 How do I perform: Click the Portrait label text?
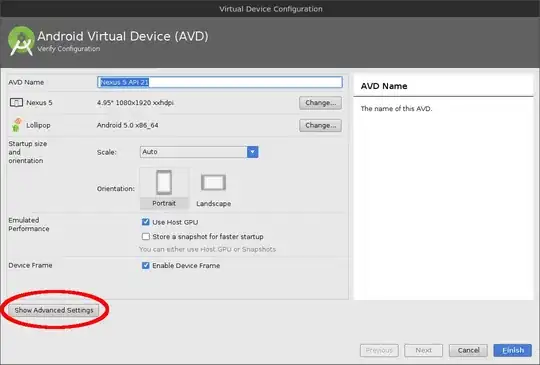[x=164, y=204]
